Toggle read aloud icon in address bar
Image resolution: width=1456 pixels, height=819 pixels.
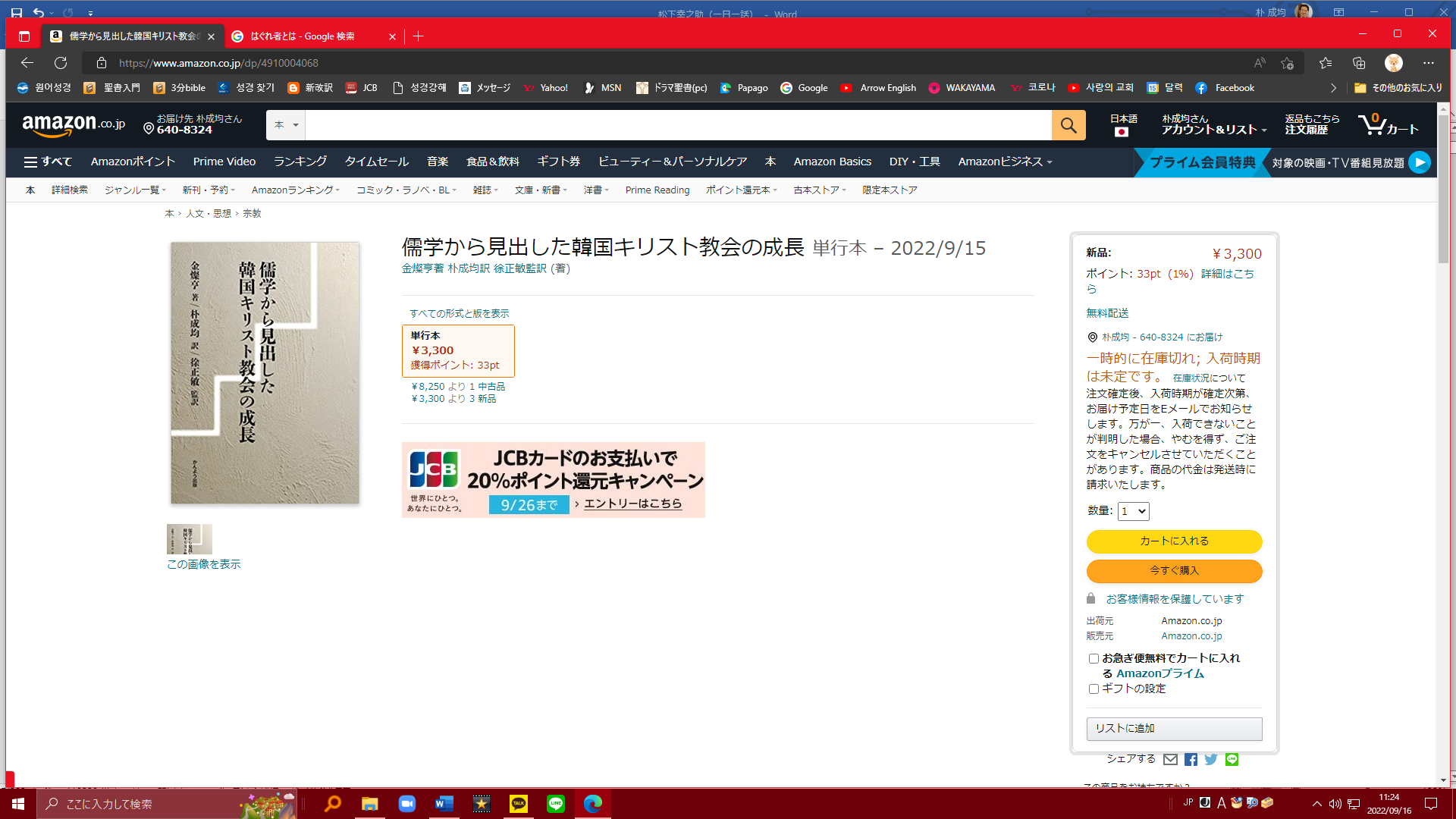pyautogui.click(x=1260, y=63)
